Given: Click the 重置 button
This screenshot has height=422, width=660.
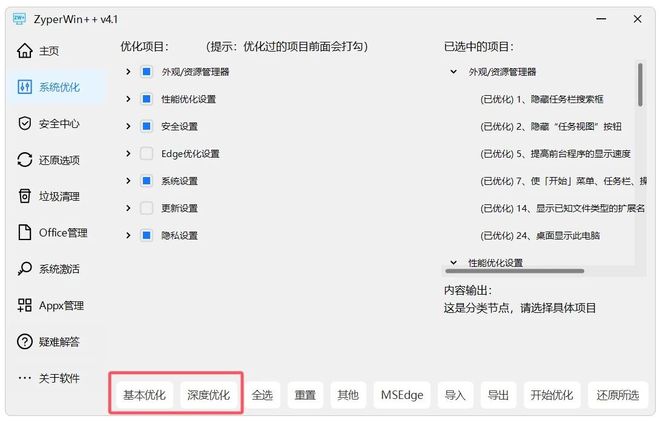Looking at the screenshot, I should point(305,395).
